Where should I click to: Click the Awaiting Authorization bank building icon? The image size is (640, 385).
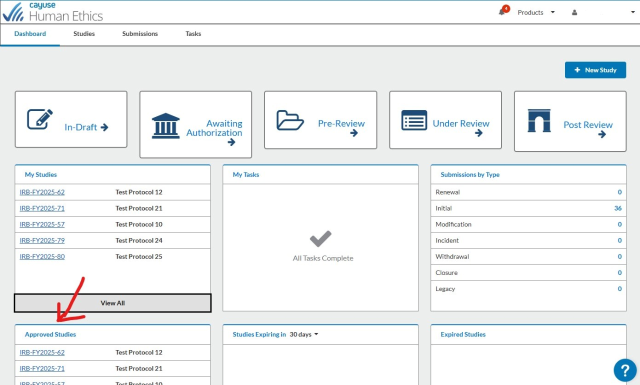165,126
